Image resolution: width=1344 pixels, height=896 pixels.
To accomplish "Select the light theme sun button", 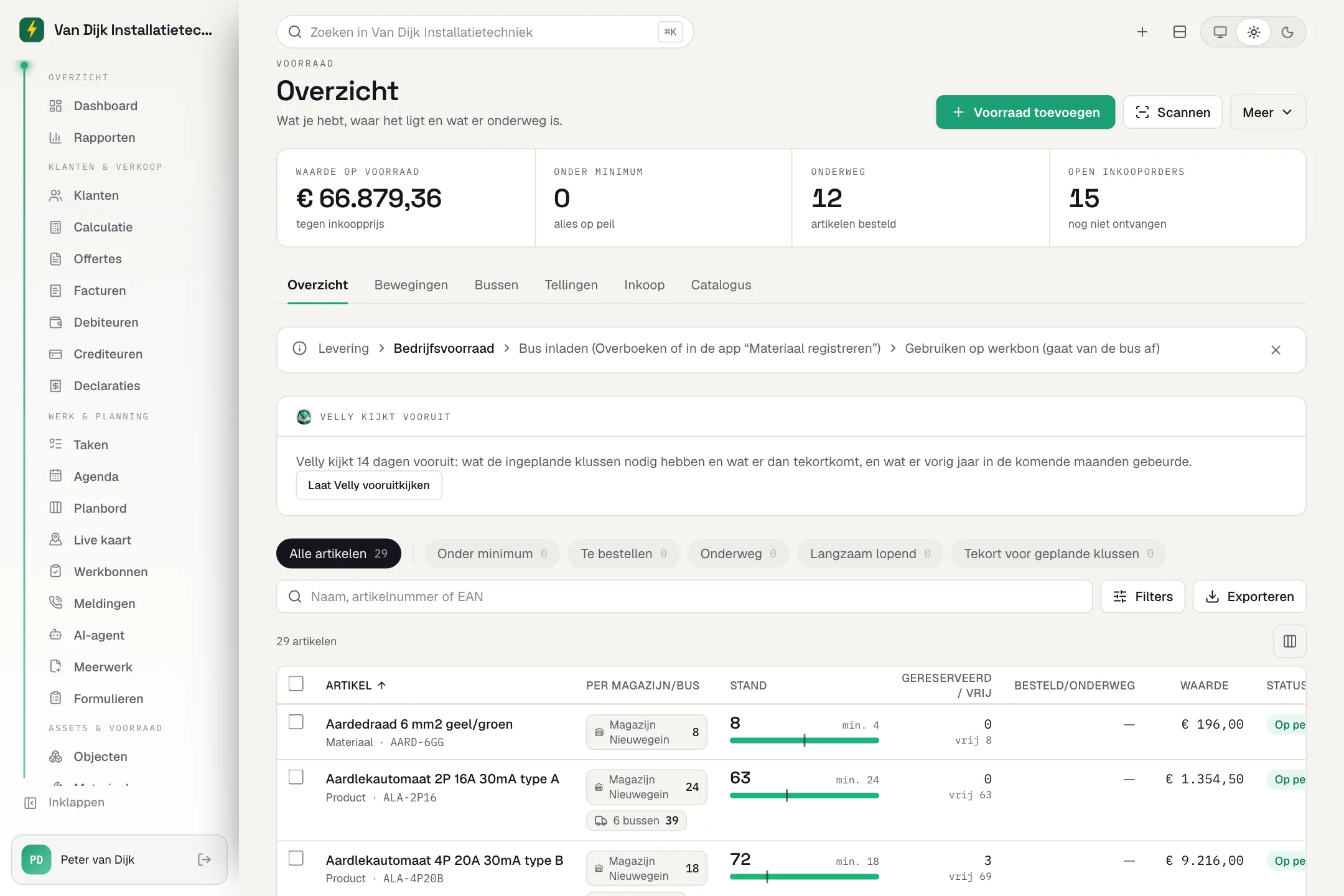I will pyautogui.click(x=1254, y=32).
